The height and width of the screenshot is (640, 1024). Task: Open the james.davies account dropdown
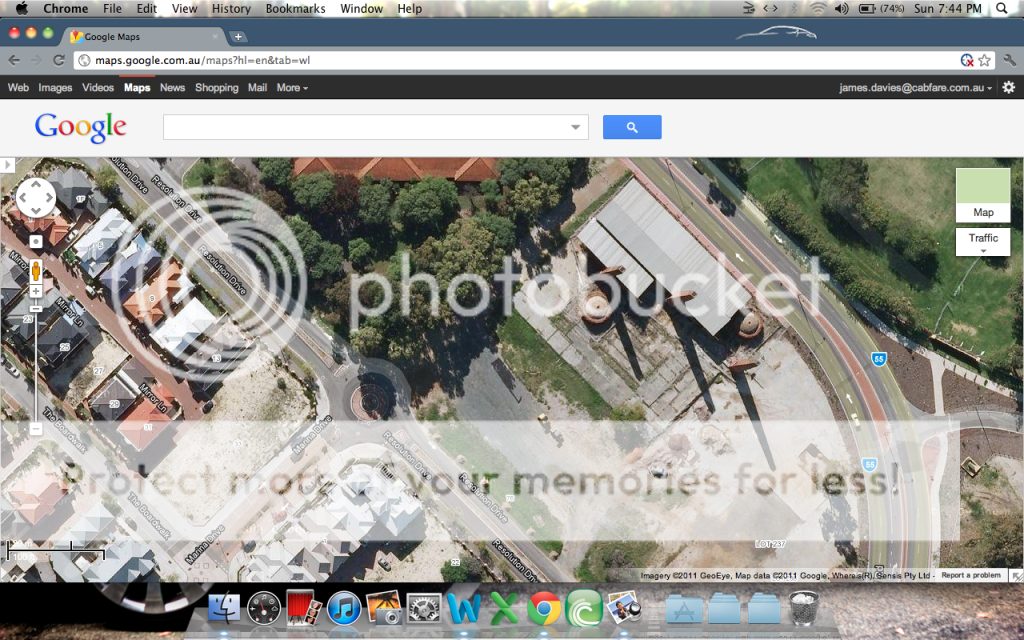915,88
